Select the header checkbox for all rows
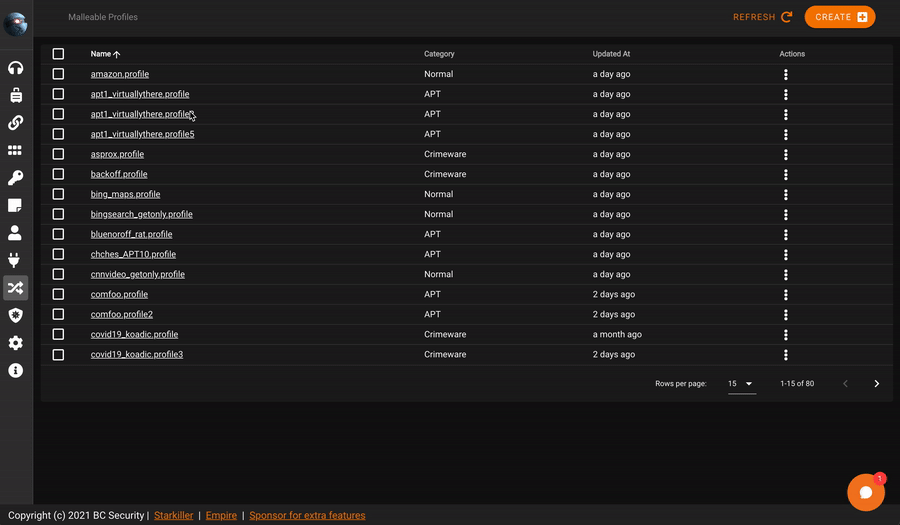 pyautogui.click(x=58, y=54)
